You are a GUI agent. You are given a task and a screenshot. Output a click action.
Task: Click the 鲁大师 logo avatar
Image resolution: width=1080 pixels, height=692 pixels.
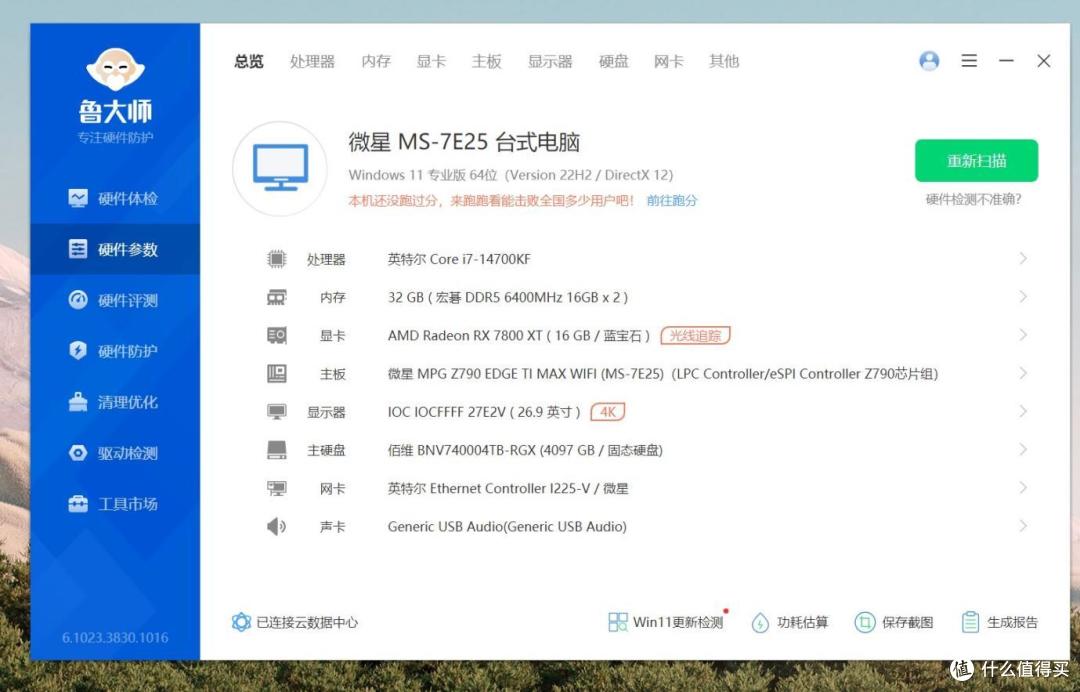115,69
